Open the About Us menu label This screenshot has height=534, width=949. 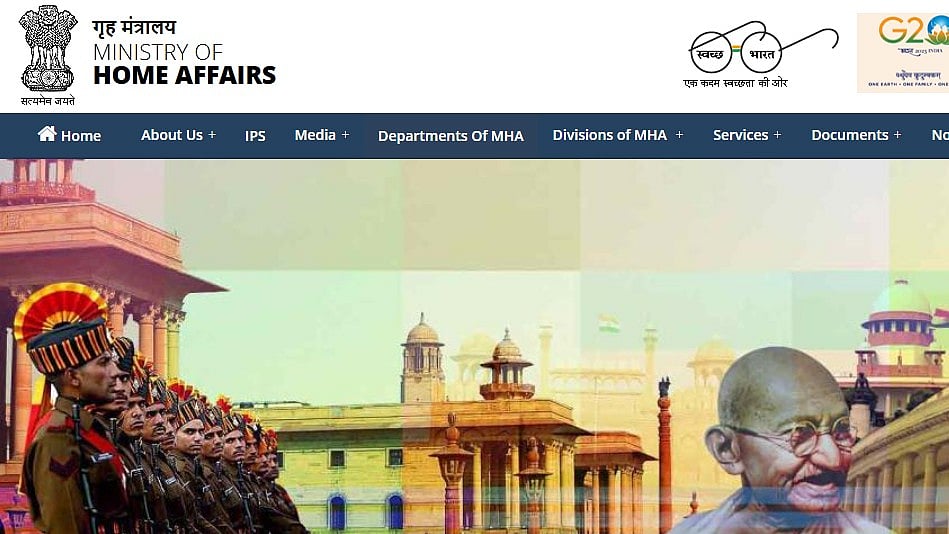(x=172, y=135)
